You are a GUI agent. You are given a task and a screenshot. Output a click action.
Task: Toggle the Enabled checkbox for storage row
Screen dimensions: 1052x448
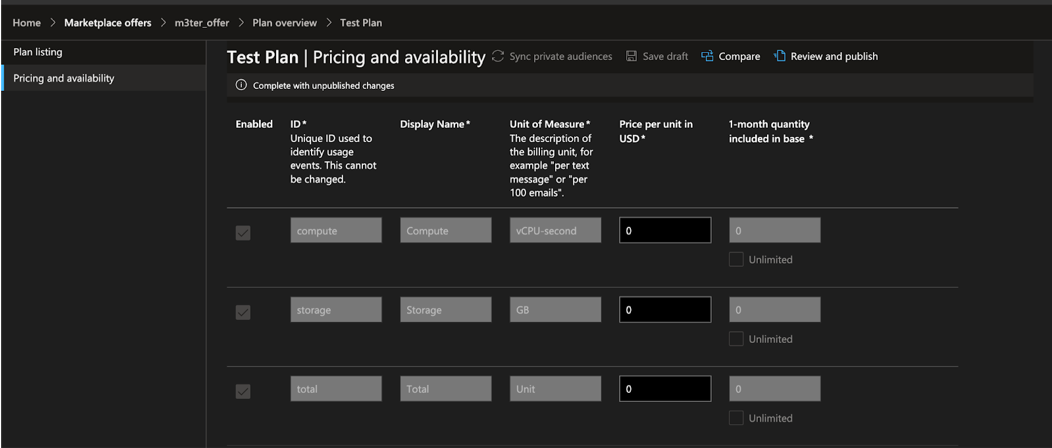point(243,312)
